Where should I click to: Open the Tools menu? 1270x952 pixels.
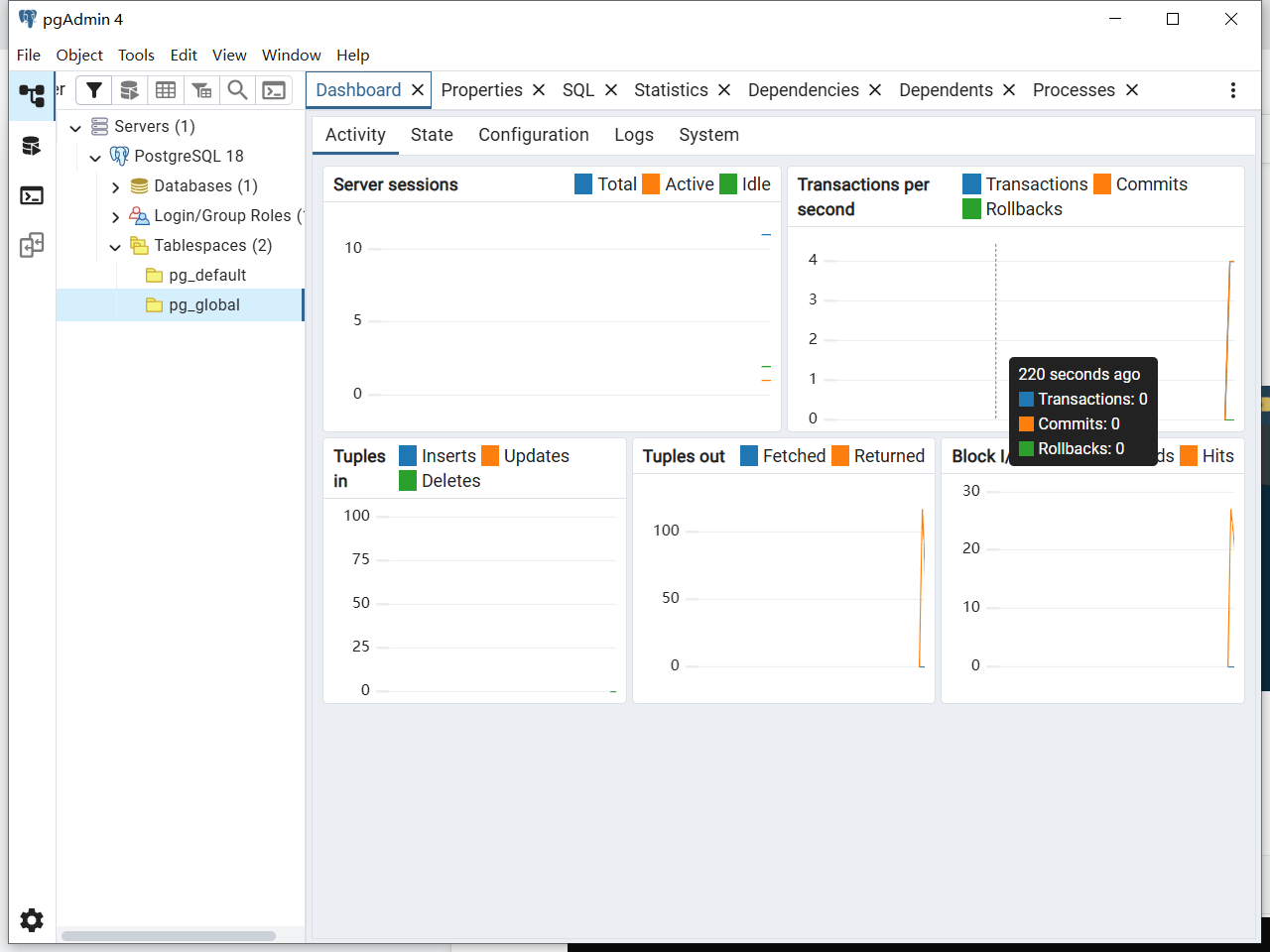point(136,55)
